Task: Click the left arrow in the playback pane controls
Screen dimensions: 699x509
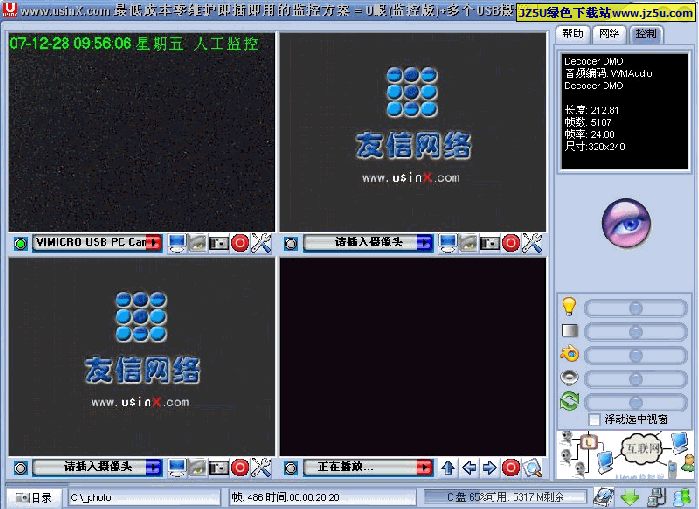Action: [469, 468]
